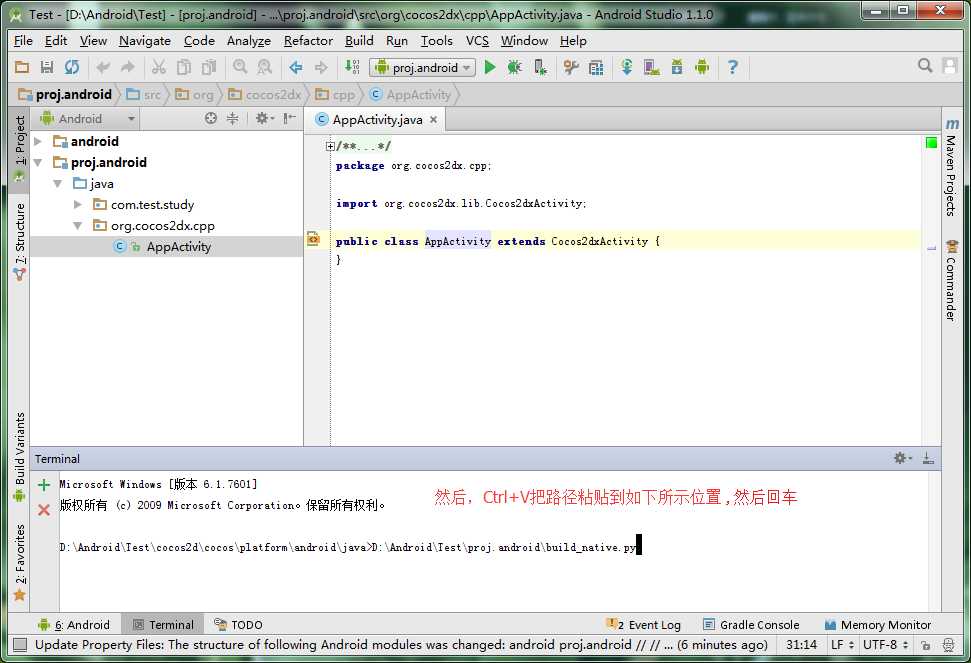Save all files with the disk icon
This screenshot has height=663, width=971.
[x=46, y=67]
